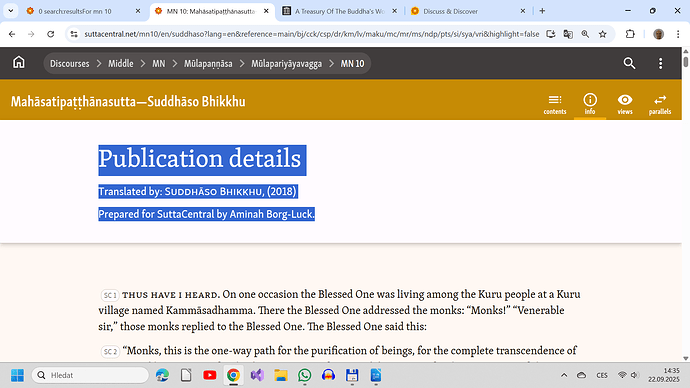Expand the browser tab search dropdown

[x=11, y=11]
